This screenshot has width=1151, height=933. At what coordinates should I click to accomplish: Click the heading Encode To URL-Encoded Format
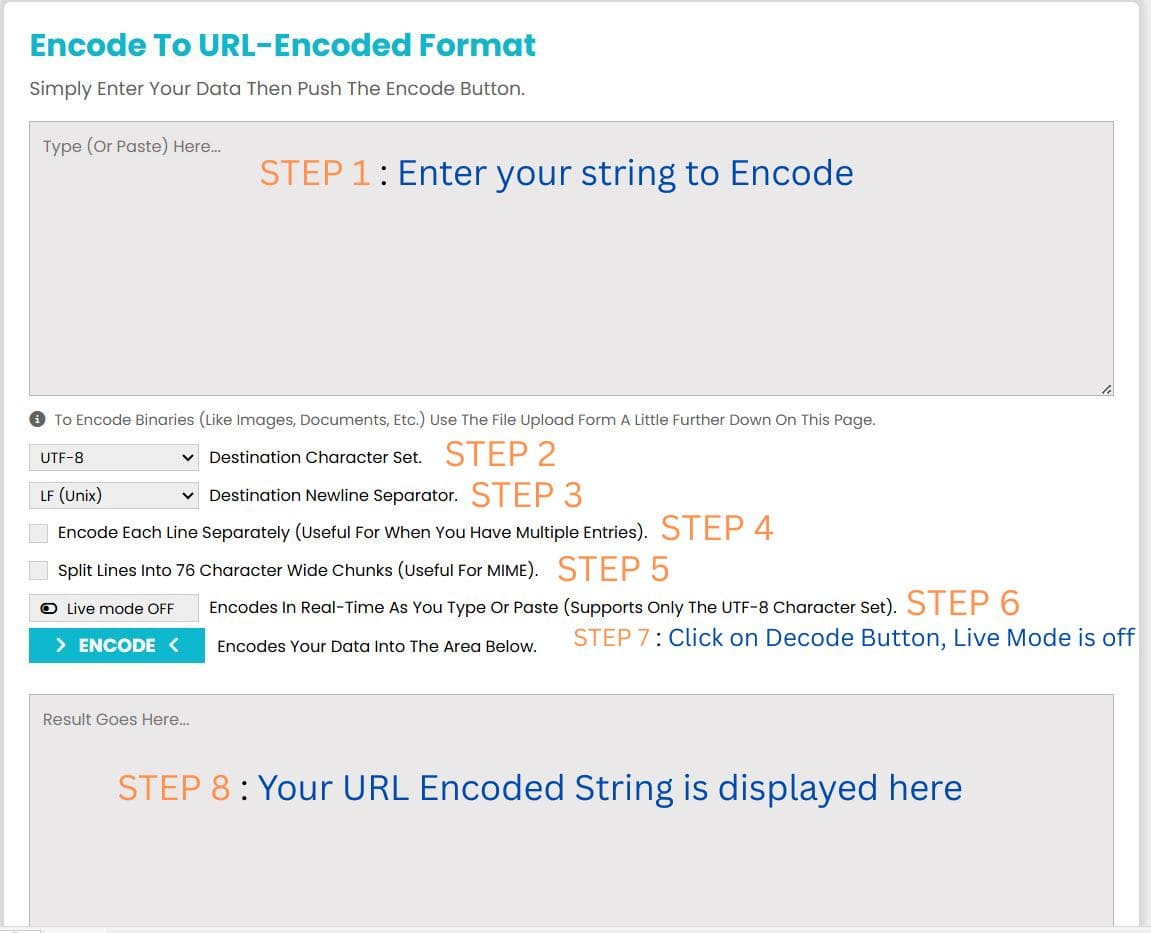[x=283, y=44]
